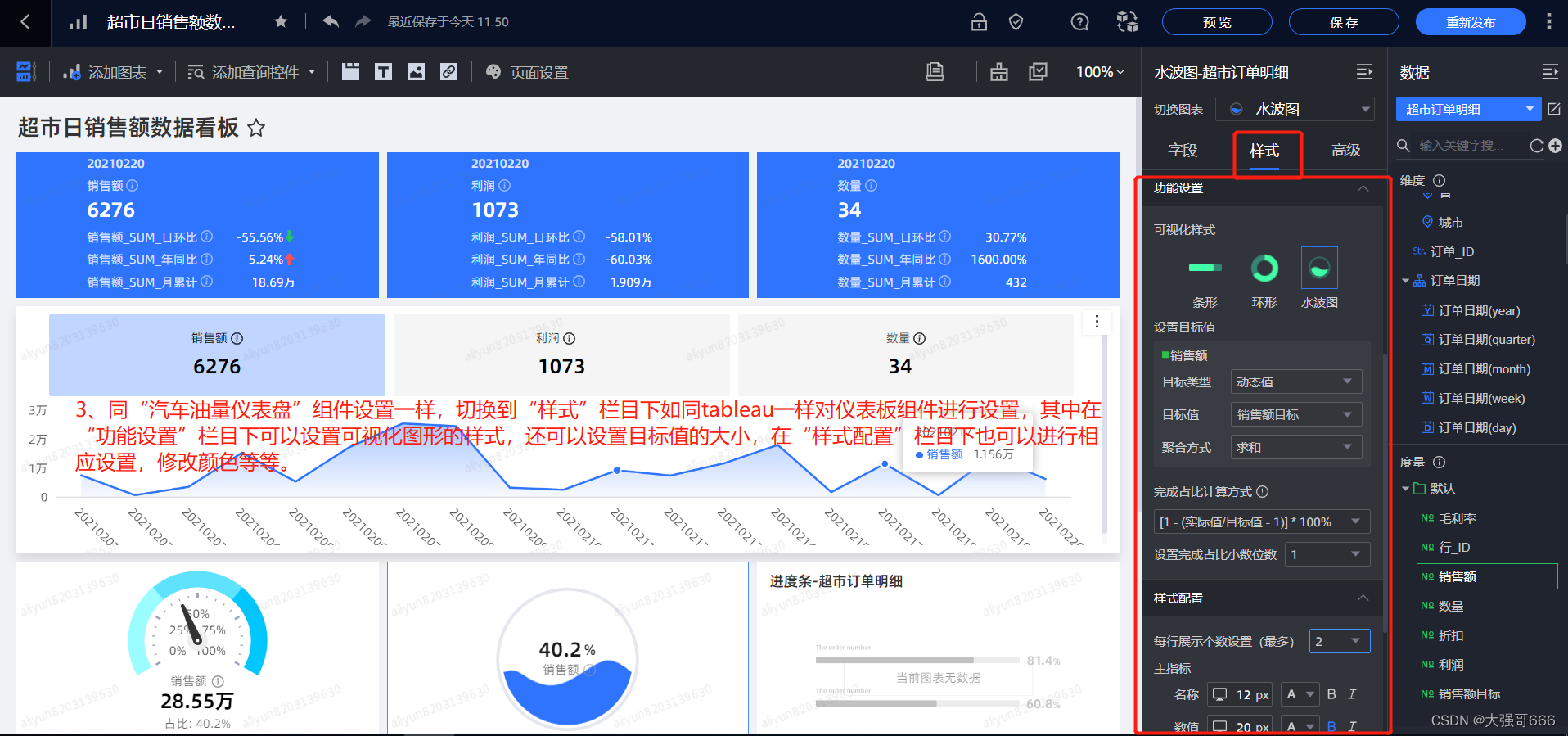Switch to the 字段 tab
Screen dimensions: 1568x736
tap(1183, 150)
